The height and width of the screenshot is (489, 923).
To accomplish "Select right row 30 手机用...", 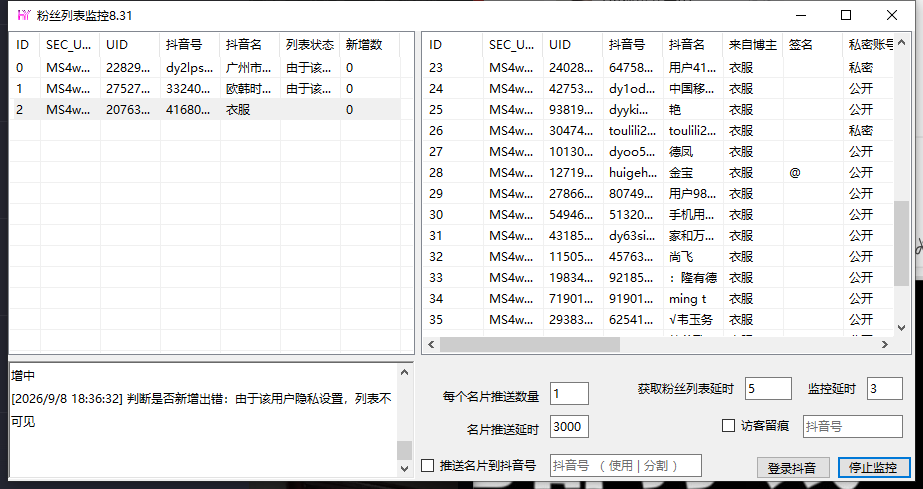I will [659, 215].
